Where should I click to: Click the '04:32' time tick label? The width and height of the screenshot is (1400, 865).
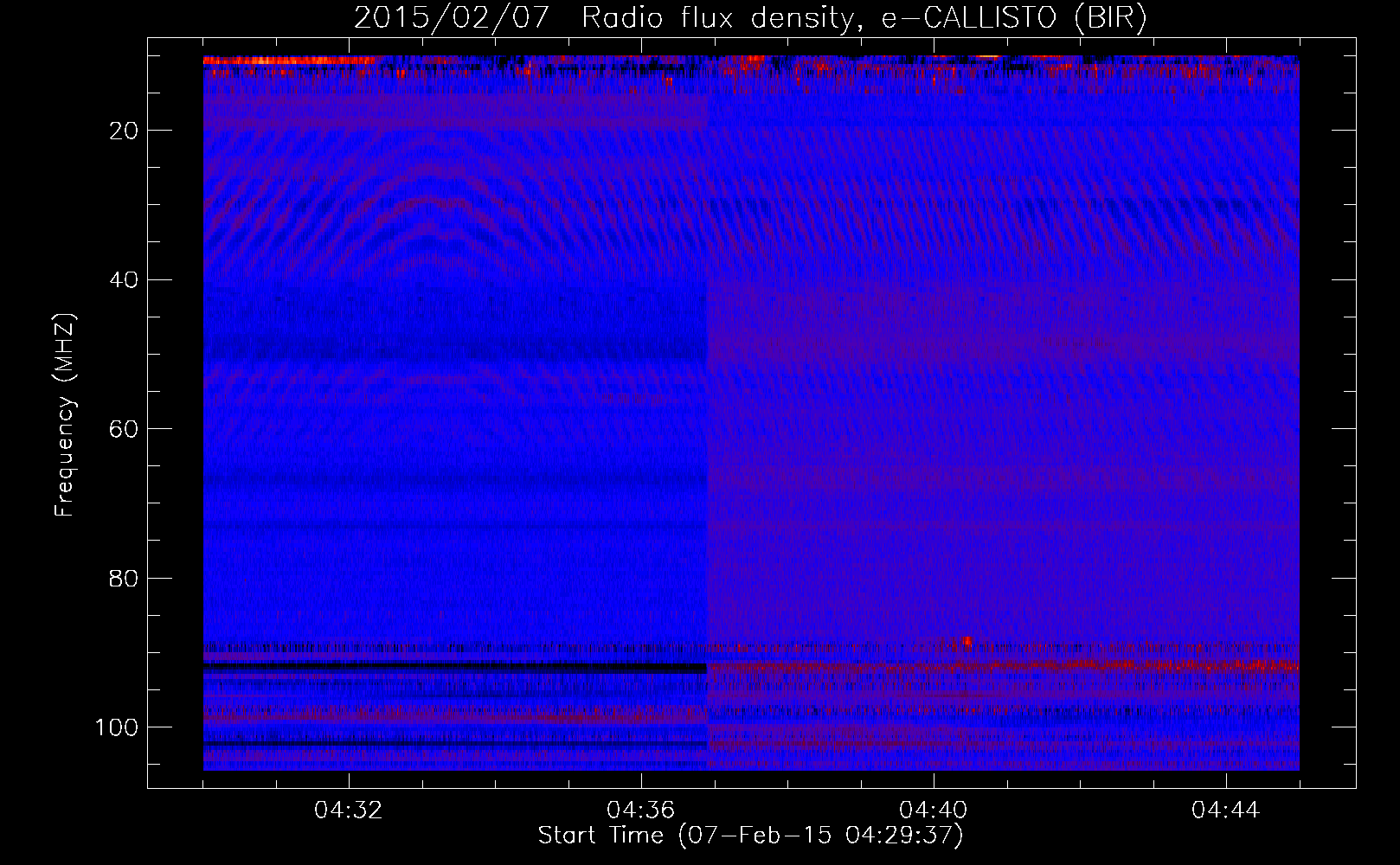(x=349, y=811)
